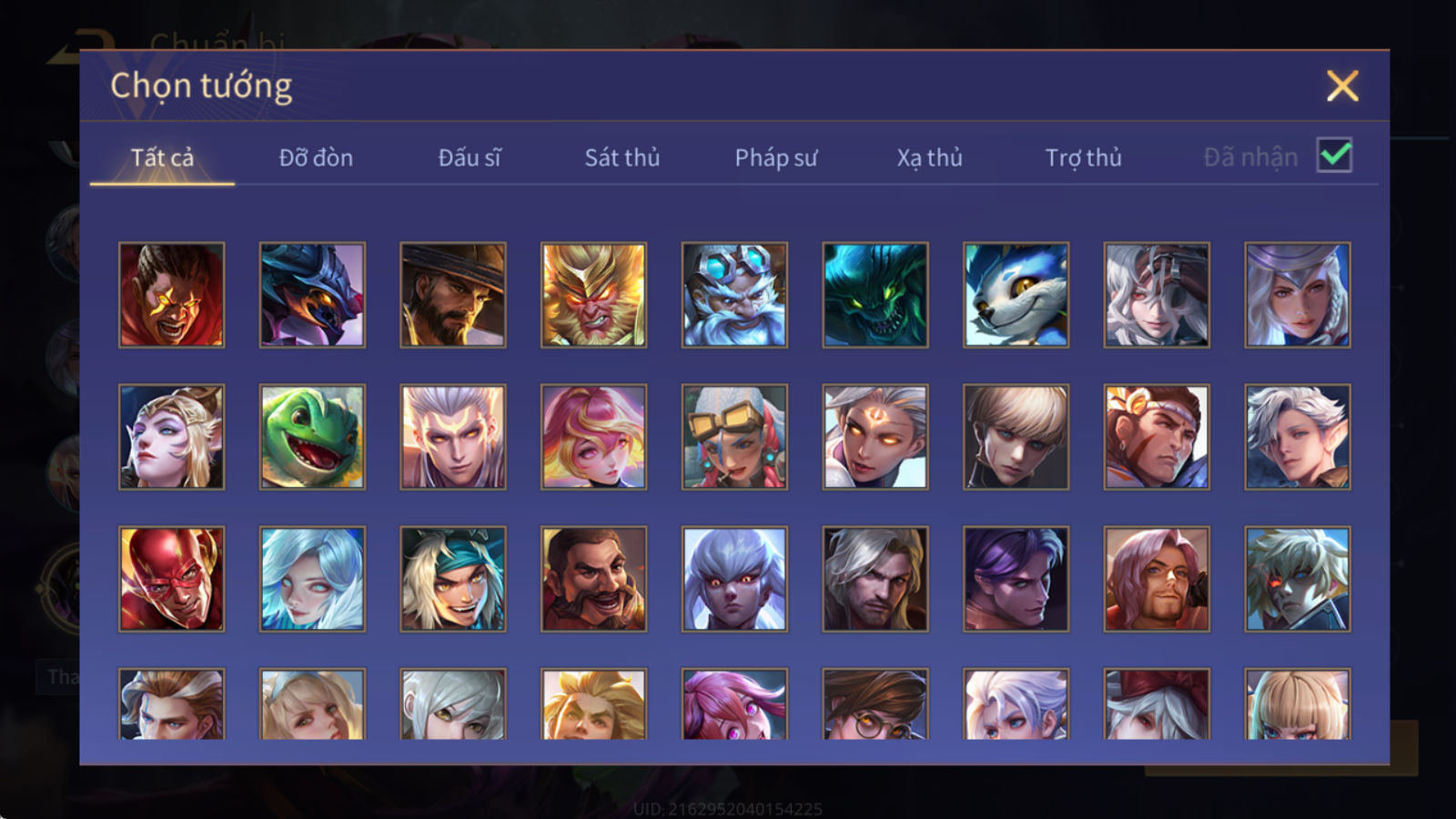
Task: Choose the pink-haired girl hero portrait
Action: click(x=593, y=437)
